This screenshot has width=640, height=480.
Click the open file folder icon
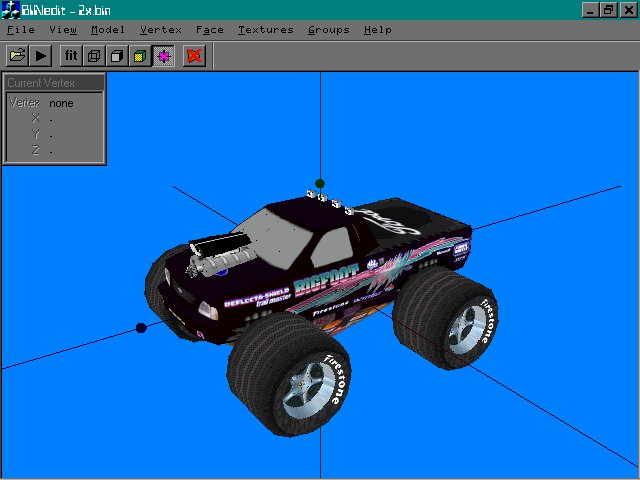tap(17, 55)
